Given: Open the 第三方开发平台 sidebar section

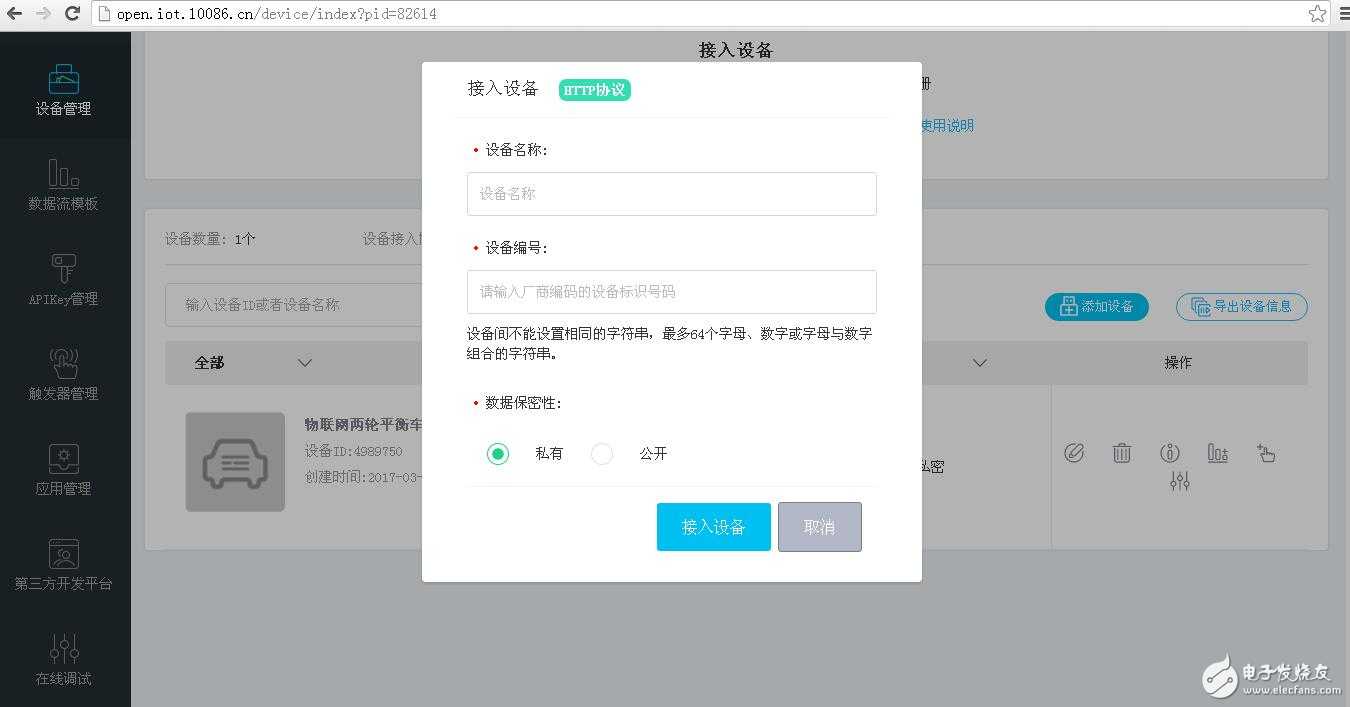Looking at the screenshot, I should click(64, 565).
